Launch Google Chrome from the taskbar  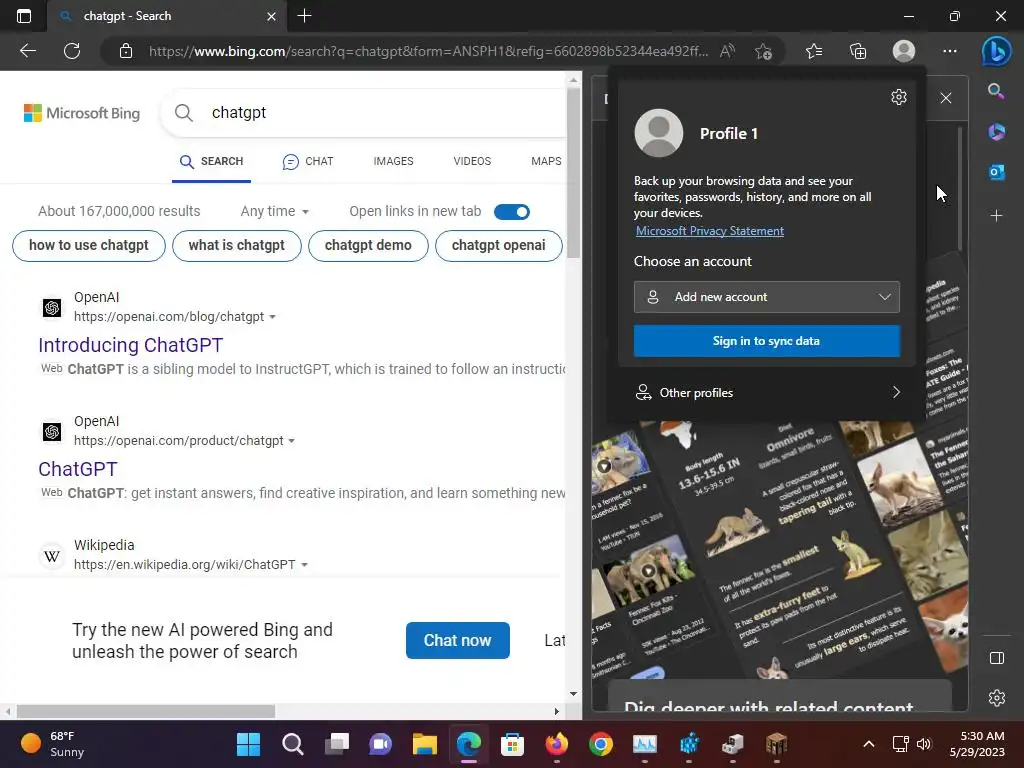600,744
